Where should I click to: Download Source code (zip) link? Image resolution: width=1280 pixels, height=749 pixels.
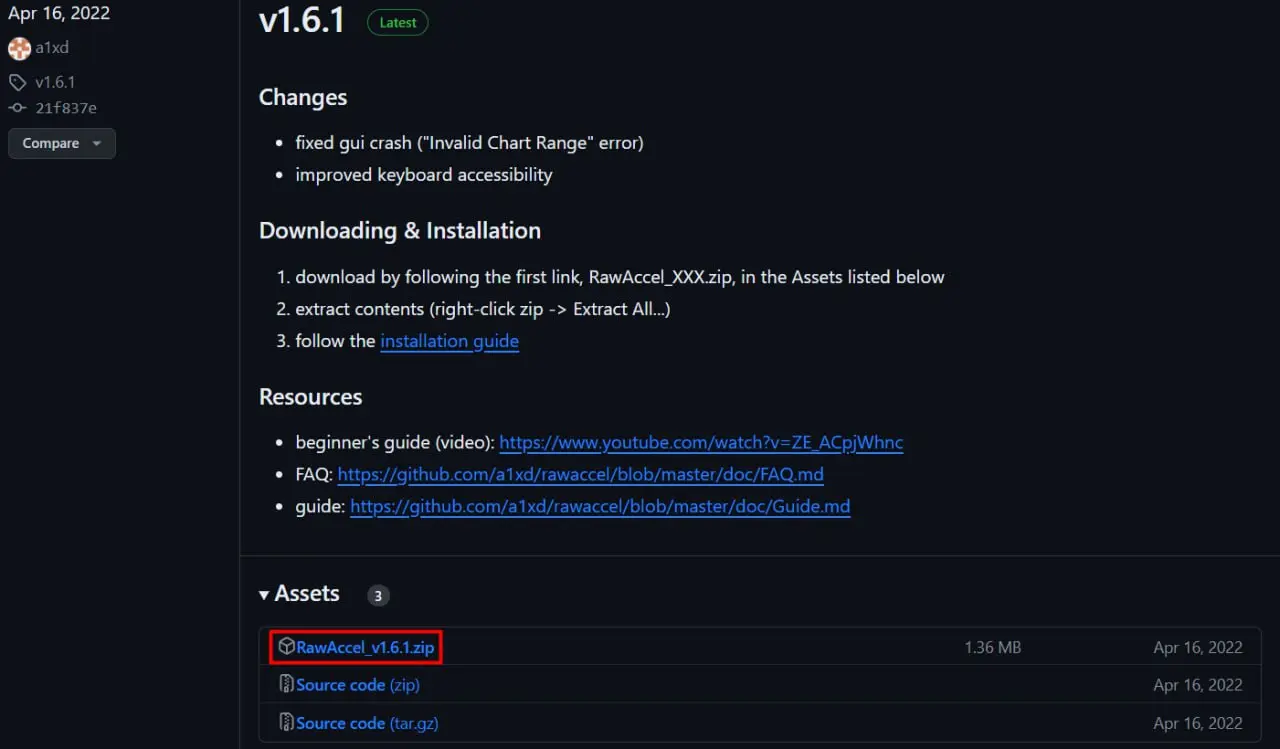tap(358, 685)
